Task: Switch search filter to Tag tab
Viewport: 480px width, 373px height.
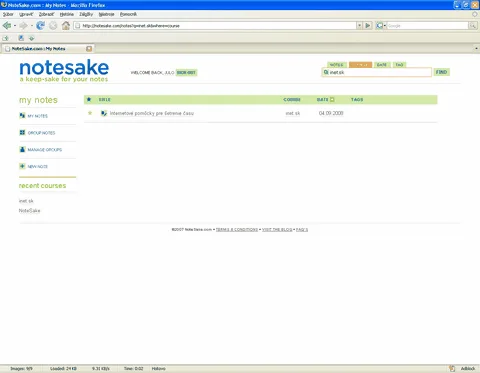Action: (x=399, y=65)
